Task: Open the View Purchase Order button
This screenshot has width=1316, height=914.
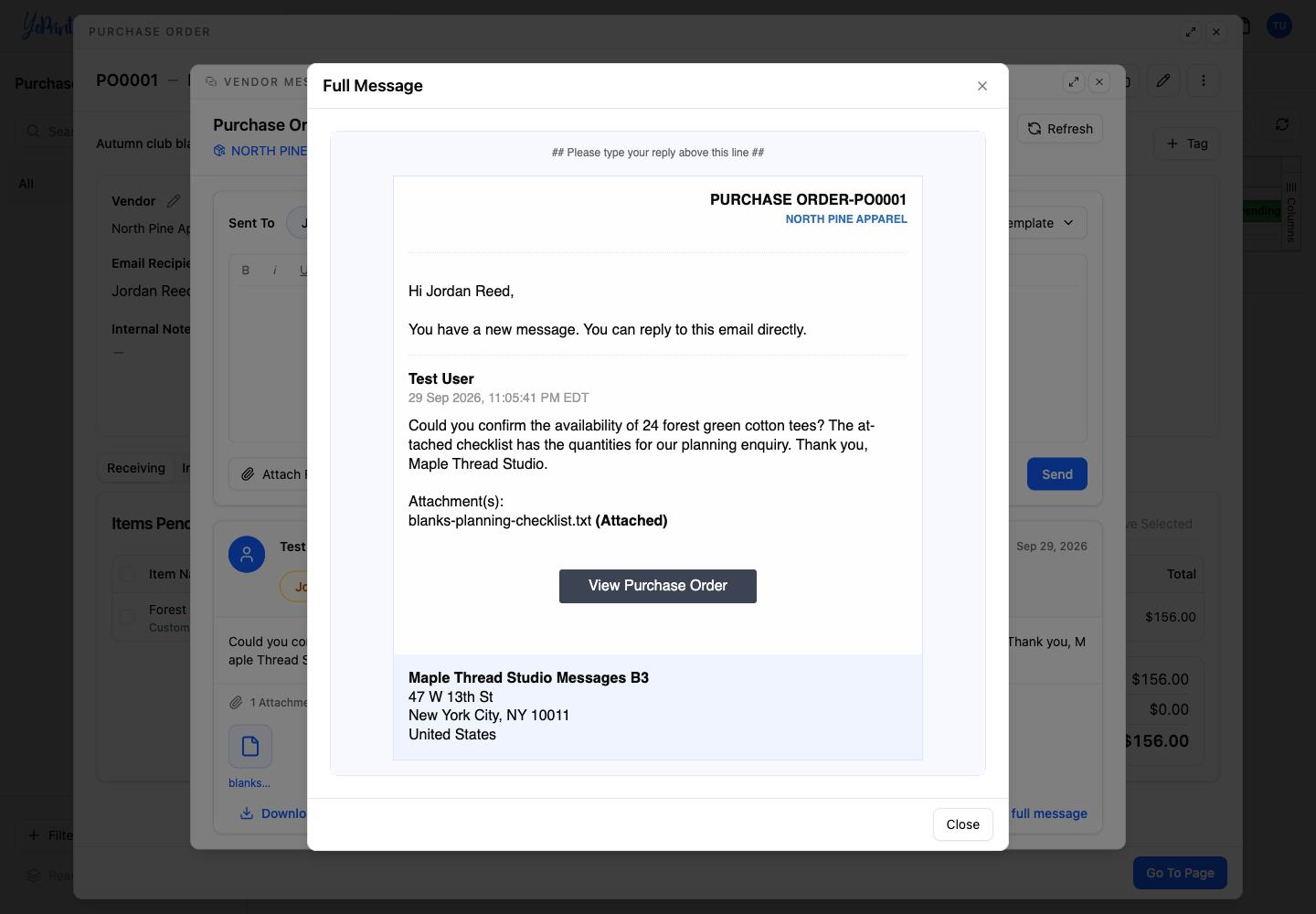Action: 658,586
